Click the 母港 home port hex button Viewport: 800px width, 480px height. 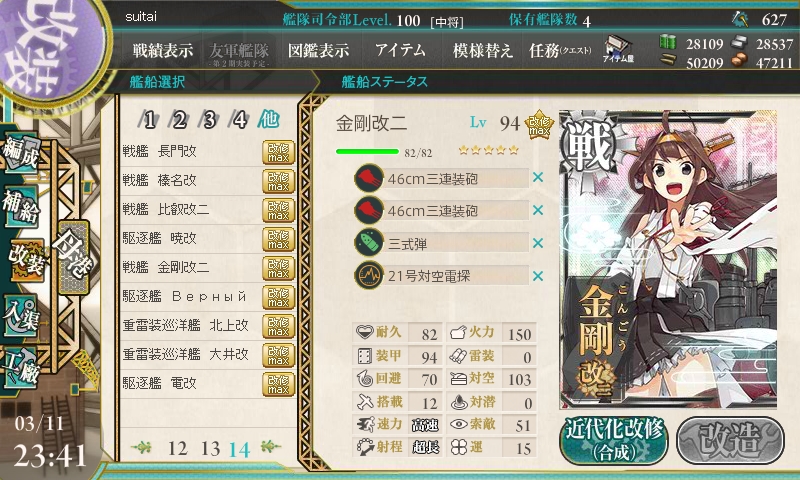click(x=74, y=257)
